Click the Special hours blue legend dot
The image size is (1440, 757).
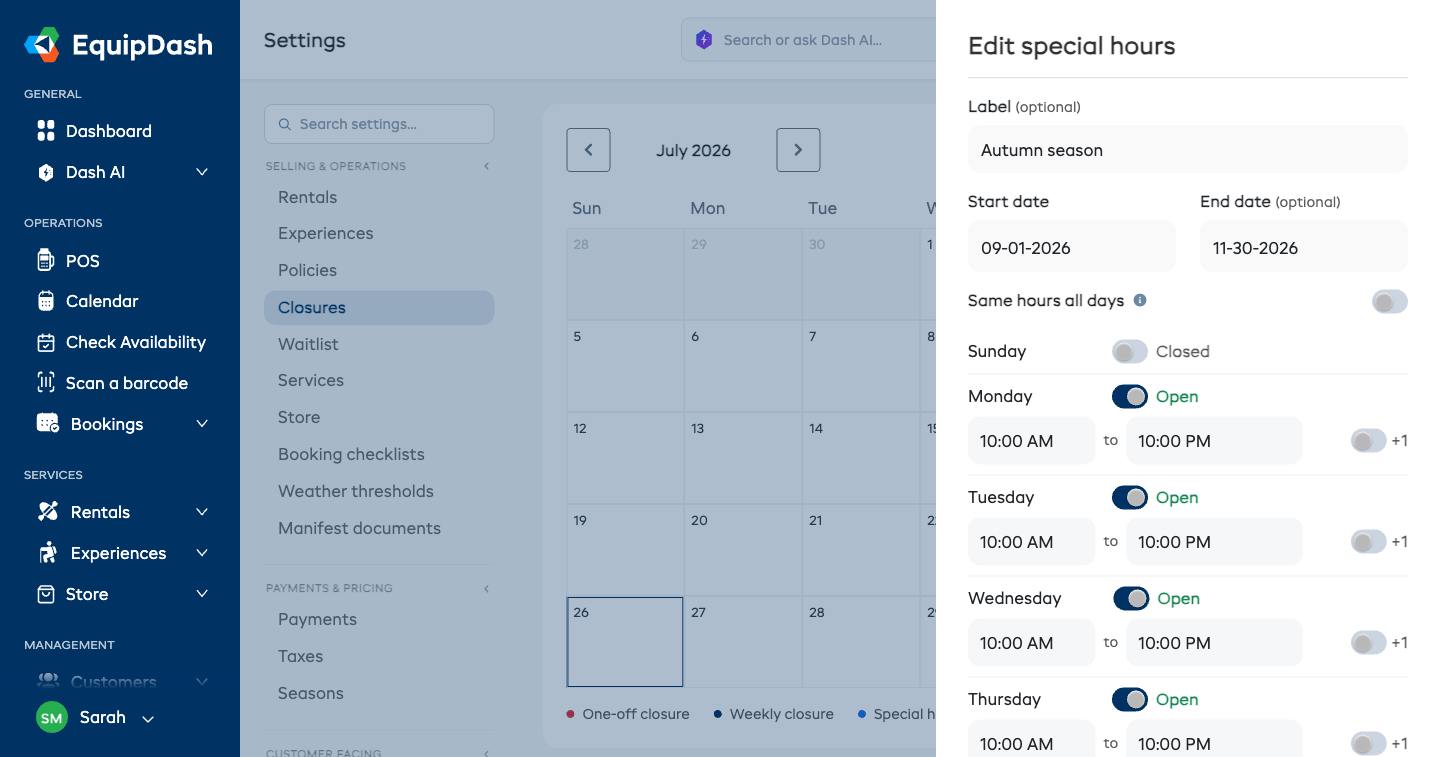click(x=862, y=714)
